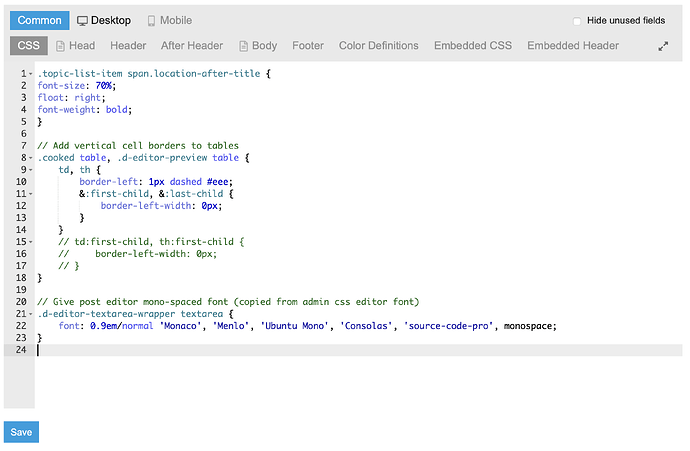Click the selector ".d-editor-textarea-wrapper textarea"

130,314
